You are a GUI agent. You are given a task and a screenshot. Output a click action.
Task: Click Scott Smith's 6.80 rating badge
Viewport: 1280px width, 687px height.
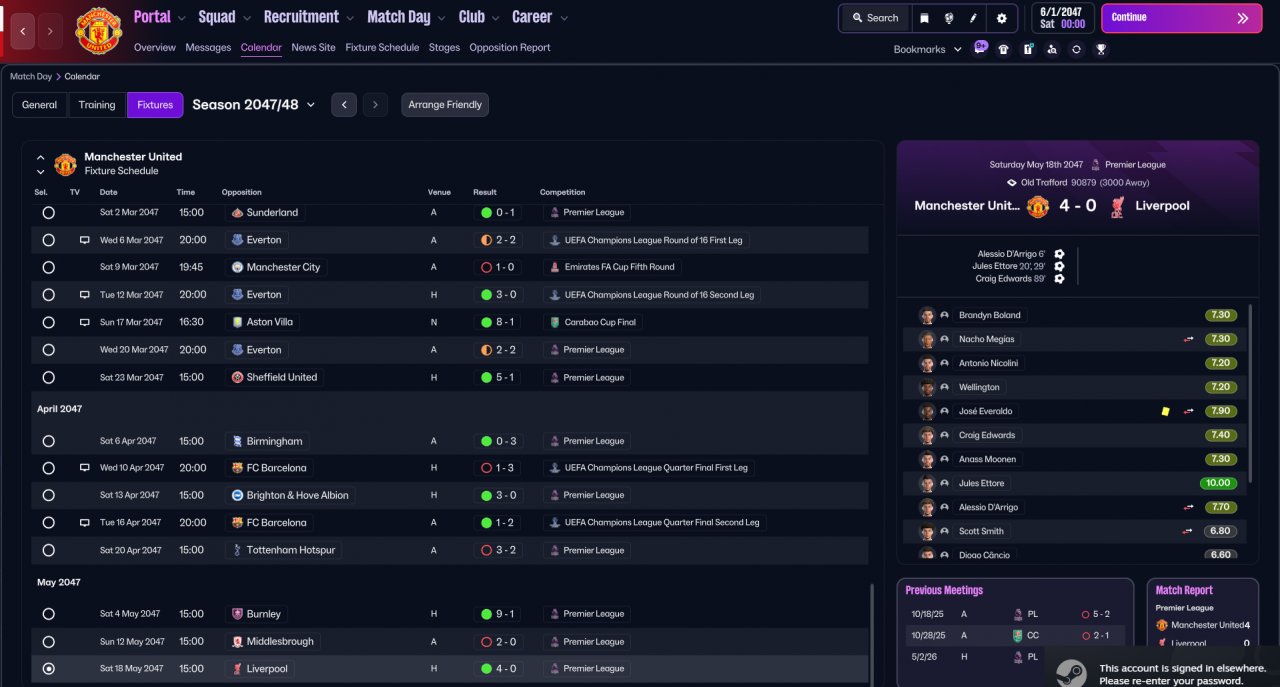[x=1219, y=531]
